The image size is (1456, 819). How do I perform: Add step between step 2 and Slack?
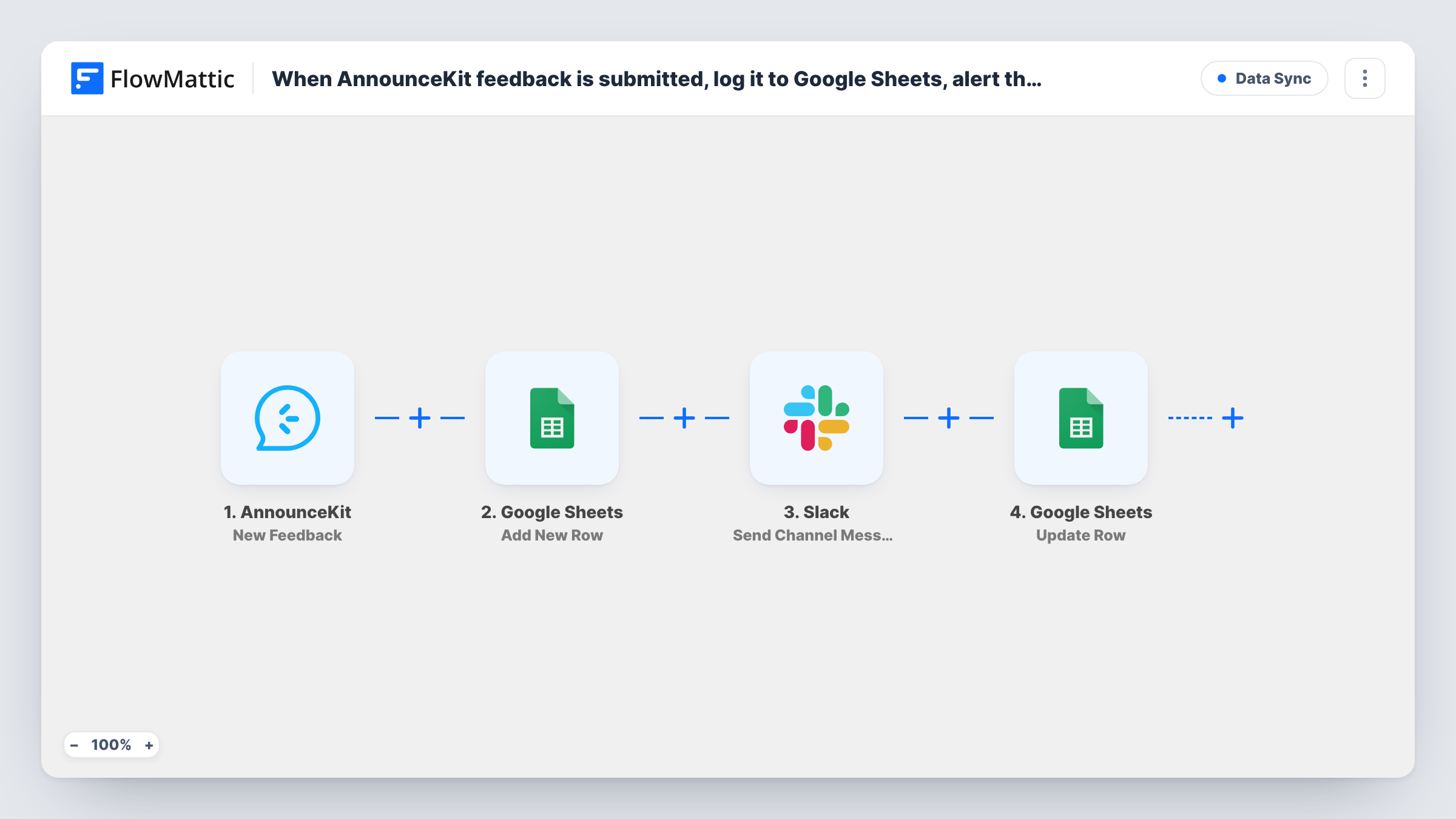[x=684, y=418]
